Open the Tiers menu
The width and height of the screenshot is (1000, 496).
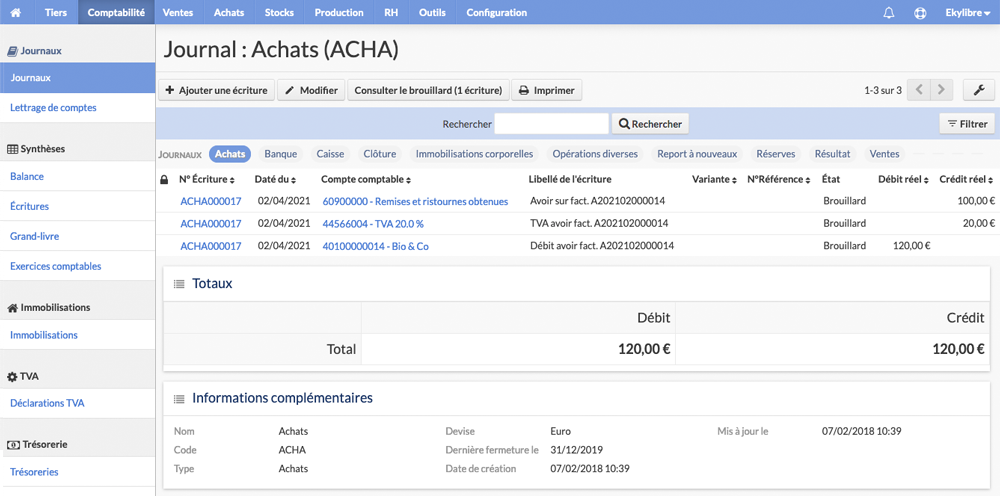[x=56, y=13]
